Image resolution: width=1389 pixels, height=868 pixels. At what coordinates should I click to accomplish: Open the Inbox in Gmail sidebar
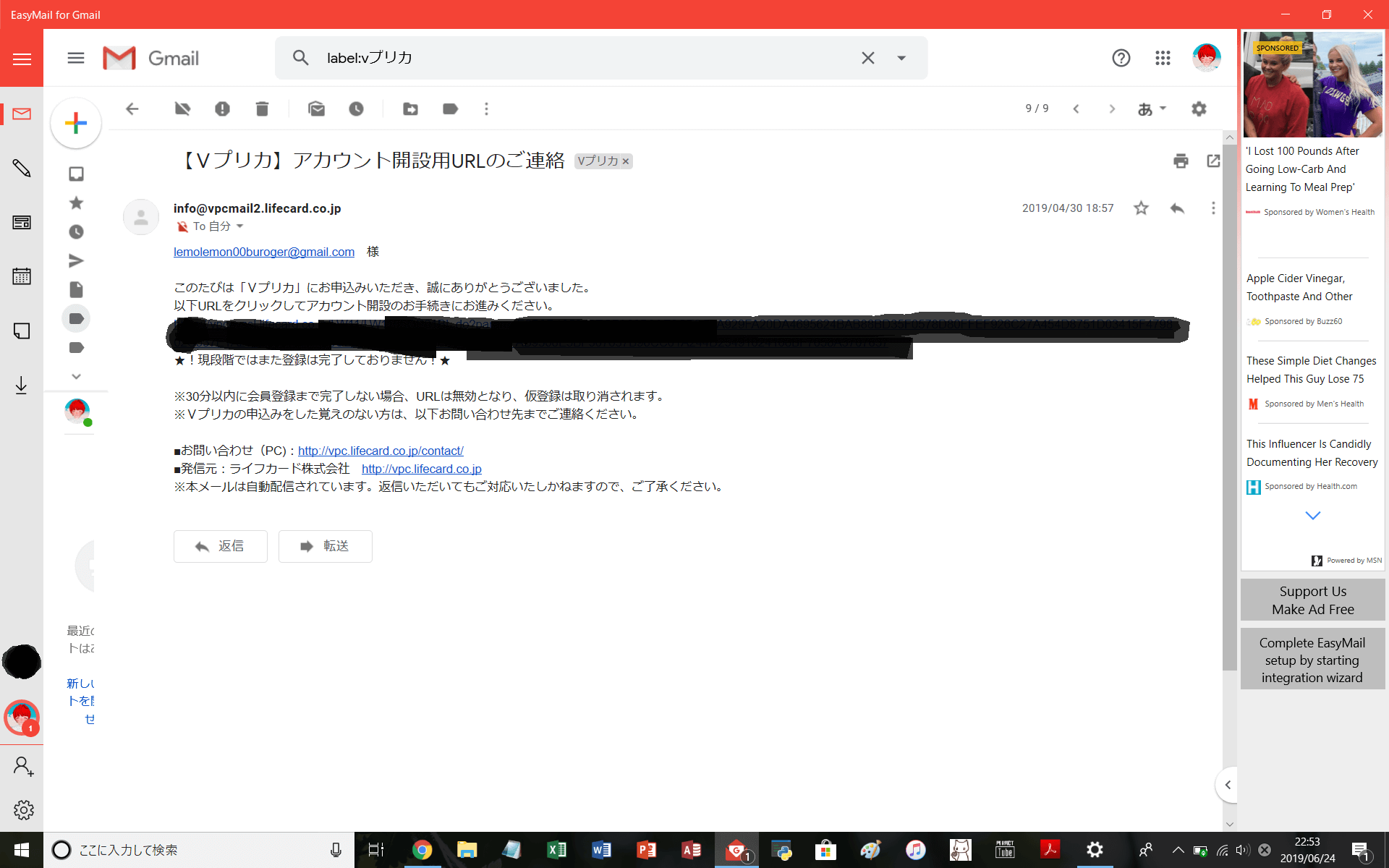(76, 174)
